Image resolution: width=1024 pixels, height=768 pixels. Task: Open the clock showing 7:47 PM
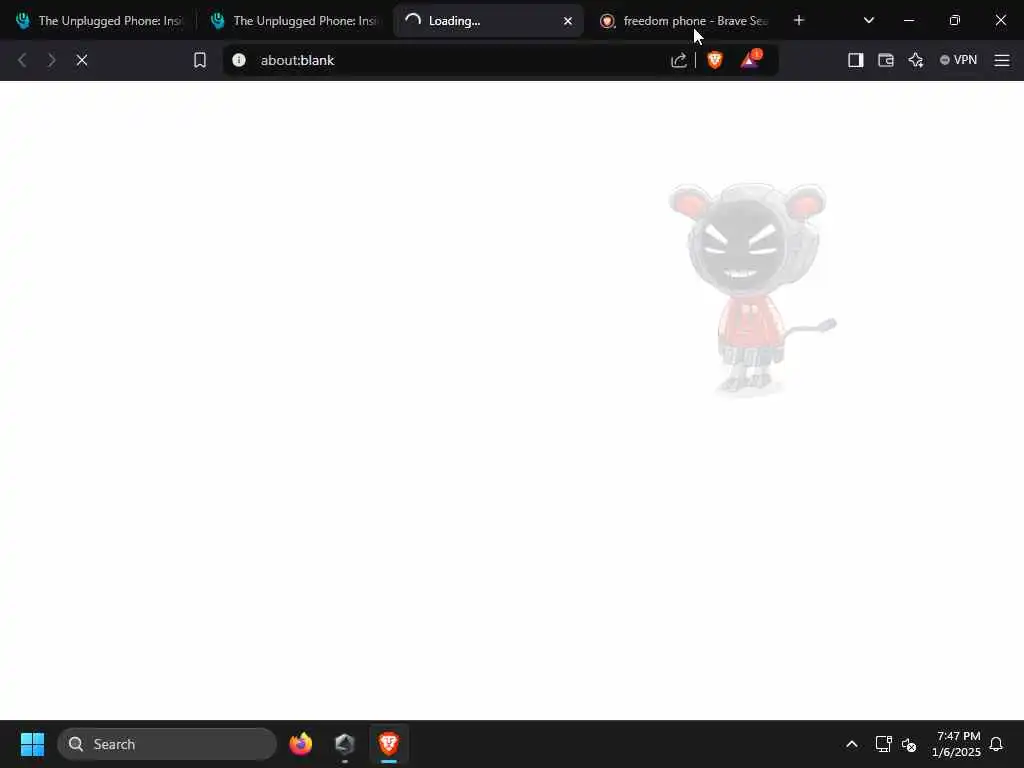coord(956,744)
